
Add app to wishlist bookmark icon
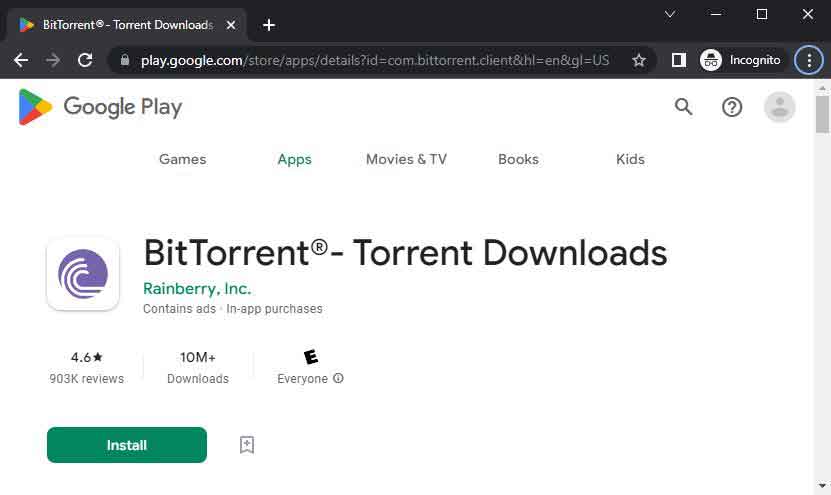[x=246, y=445]
